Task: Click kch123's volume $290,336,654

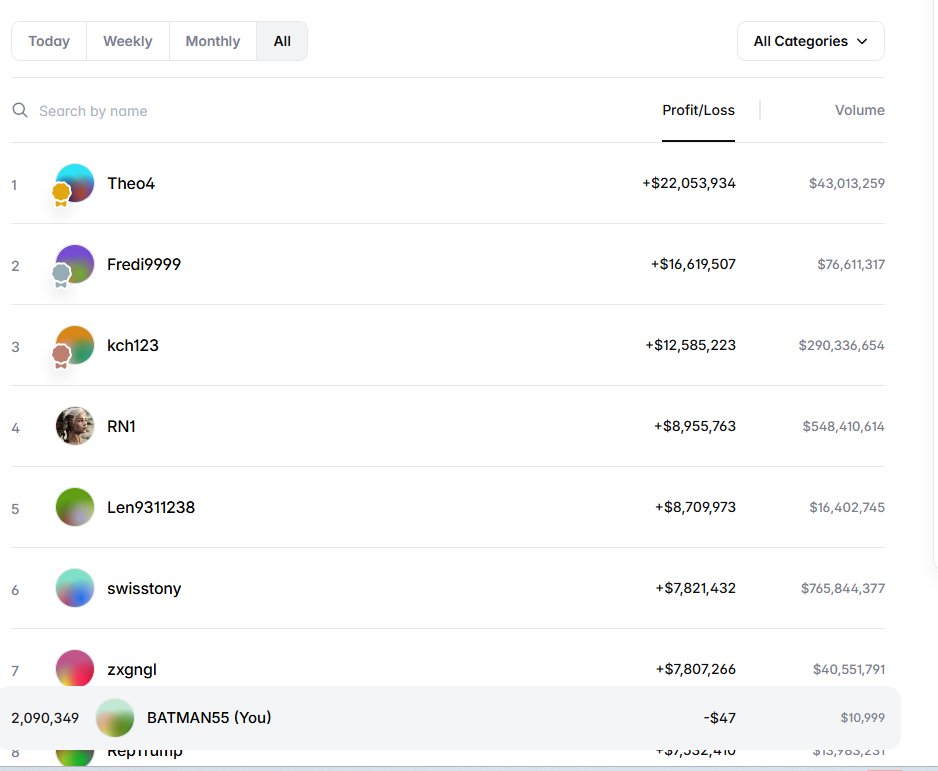Action: (842, 345)
